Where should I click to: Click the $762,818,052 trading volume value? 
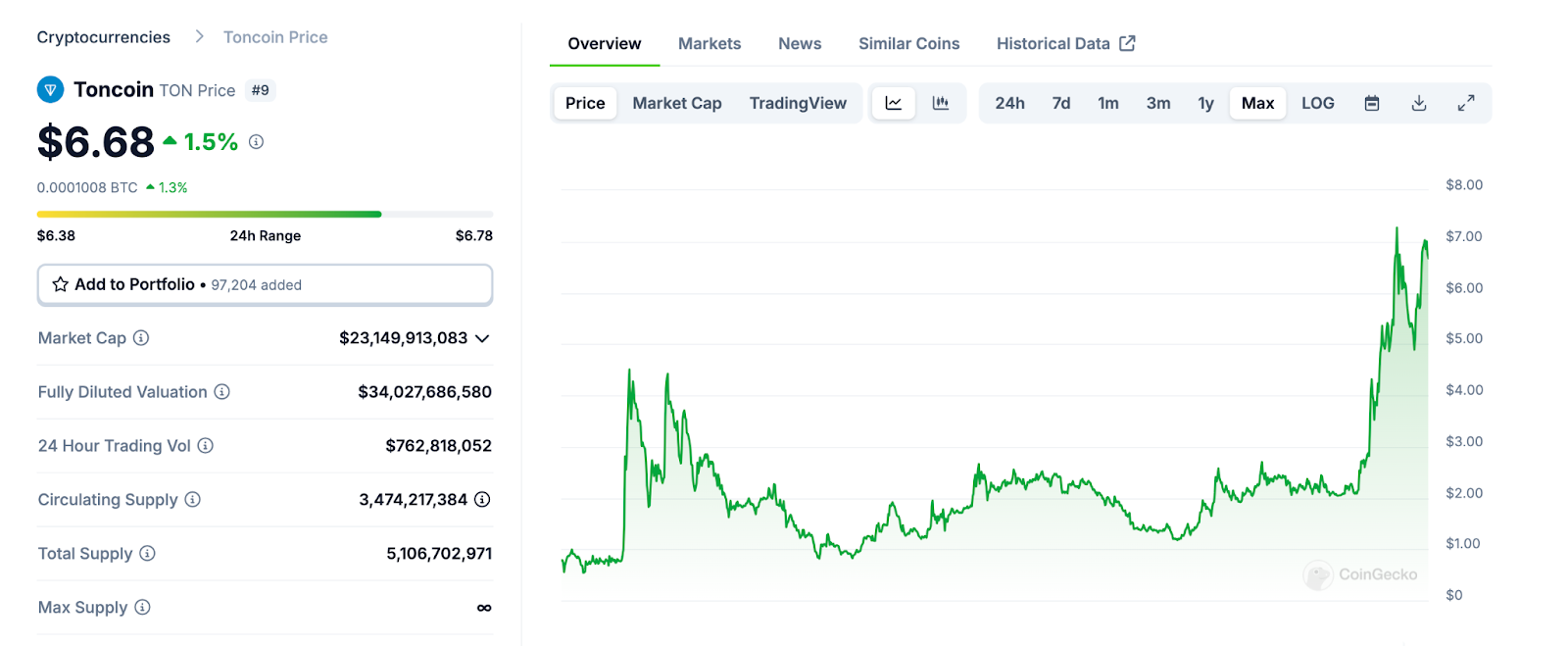coord(438,446)
